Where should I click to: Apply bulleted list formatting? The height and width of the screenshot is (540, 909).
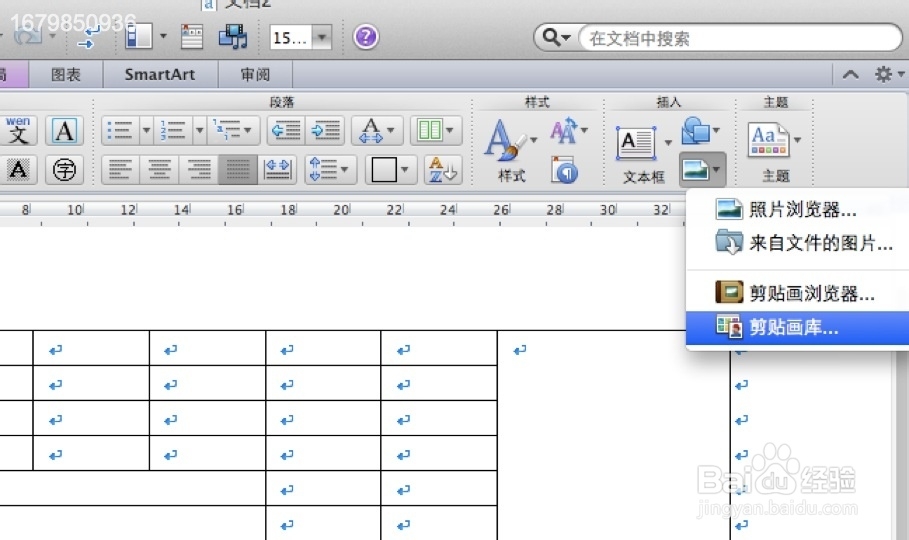tap(120, 131)
